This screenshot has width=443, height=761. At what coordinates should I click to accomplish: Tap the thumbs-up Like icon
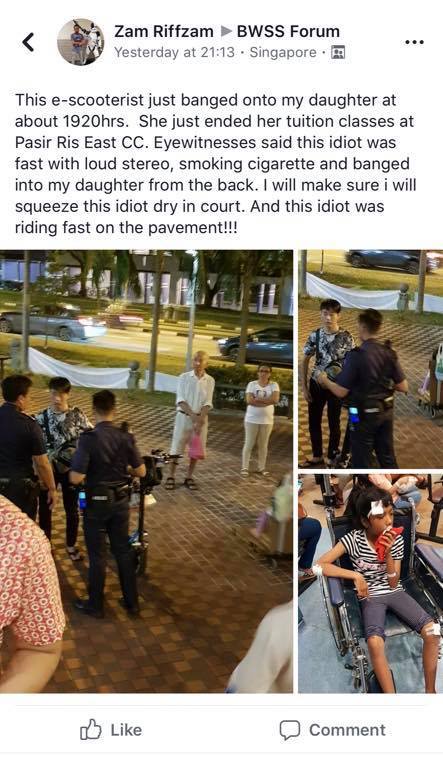pyautogui.click(x=91, y=729)
